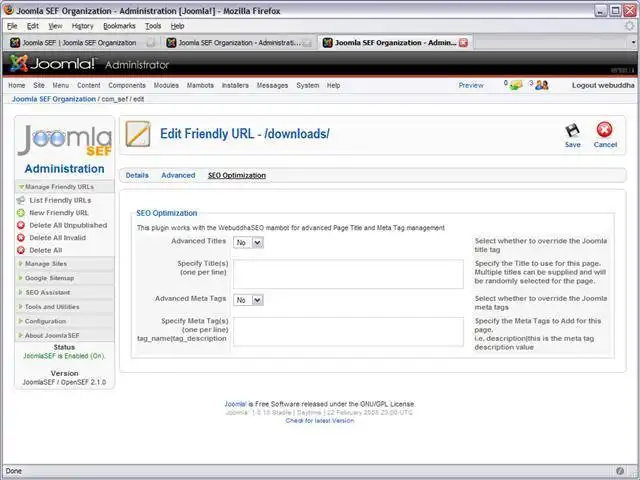The height and width of the screenshot is (480, 640).
Task: Close the active Firefox tab
Action: (x=463, y=42)
